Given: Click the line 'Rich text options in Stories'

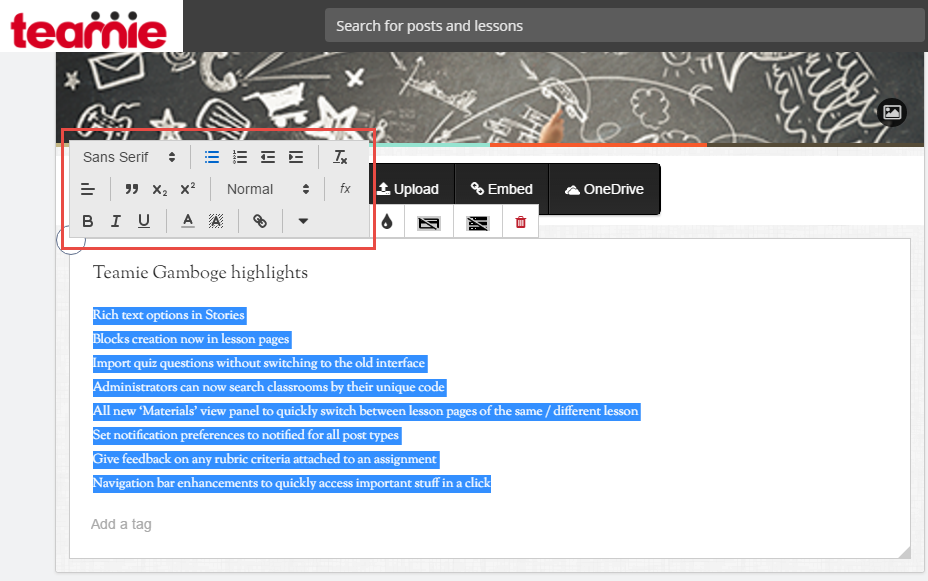Looking at the screenshot, I should click(169, 315).
